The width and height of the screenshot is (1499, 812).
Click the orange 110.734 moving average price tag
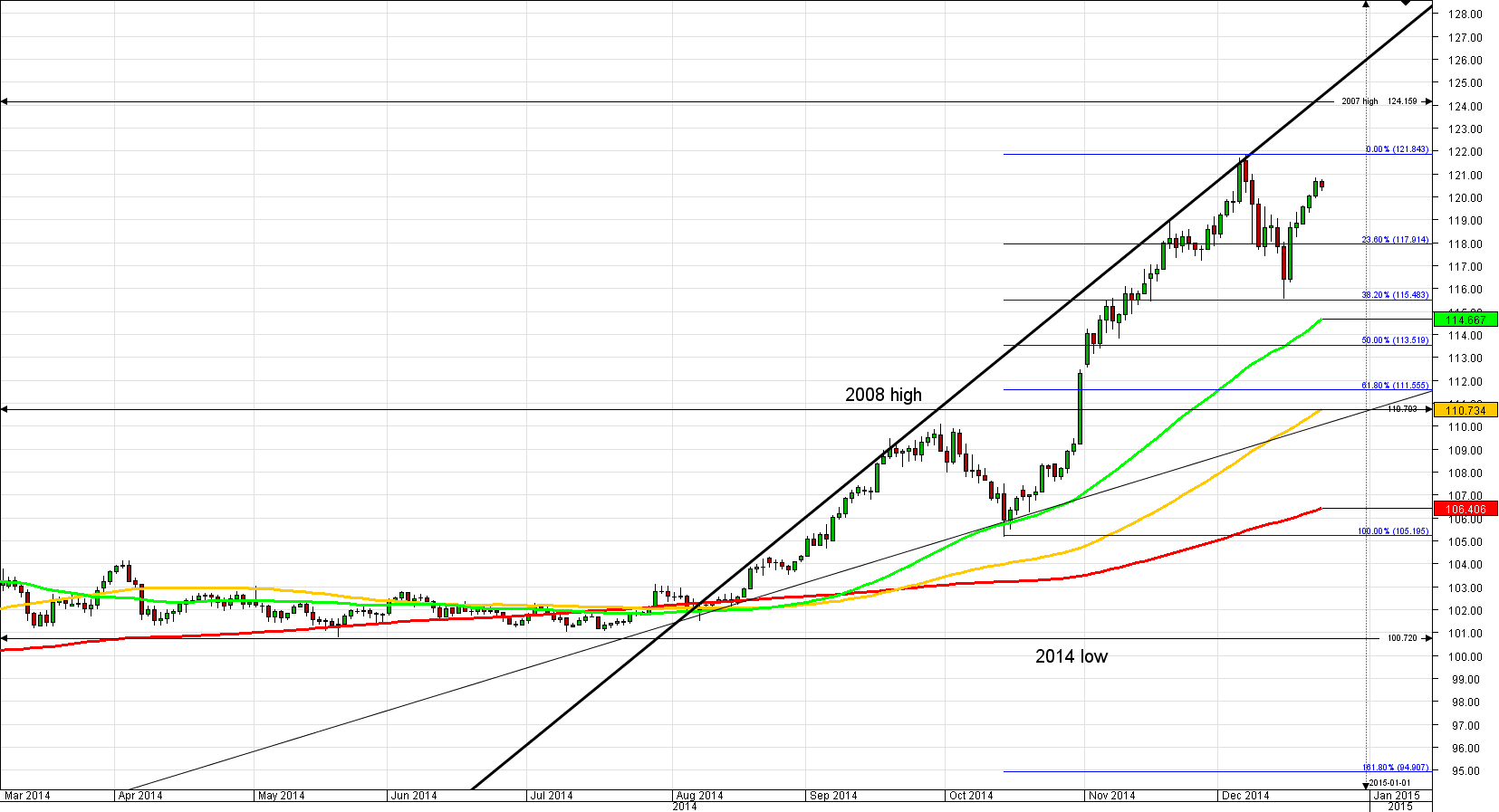pos(1465,410)
